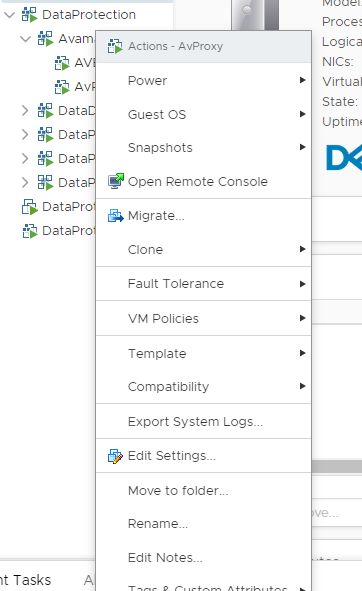Screen dimensions: 362x591
Task: Choose Open Remote Console
Action: point(204,181)
